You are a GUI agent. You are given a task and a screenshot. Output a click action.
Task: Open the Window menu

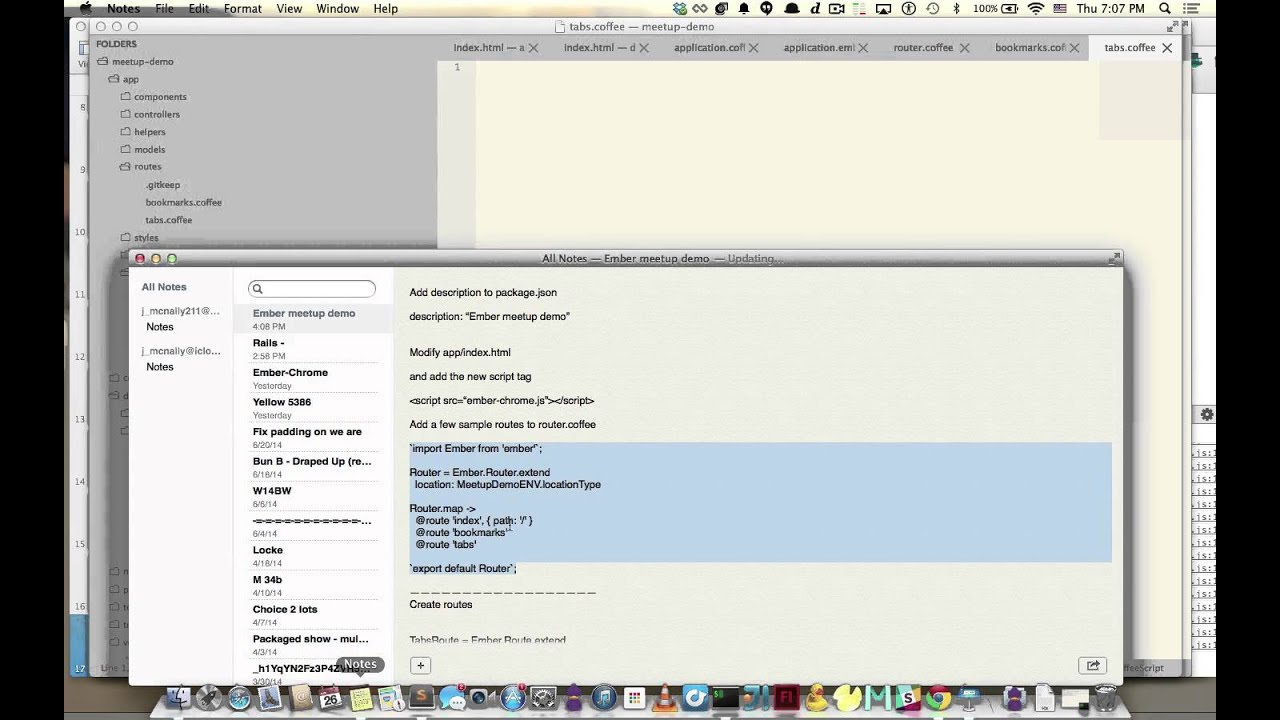(x=337, y=8)
